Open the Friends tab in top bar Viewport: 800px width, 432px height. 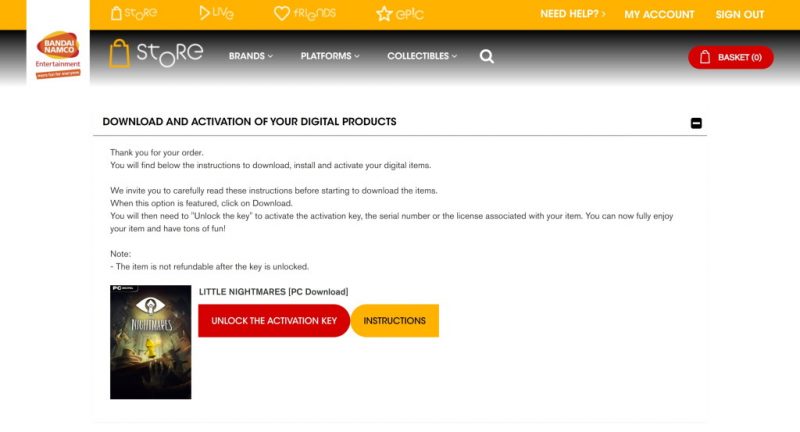coord(305,13)
